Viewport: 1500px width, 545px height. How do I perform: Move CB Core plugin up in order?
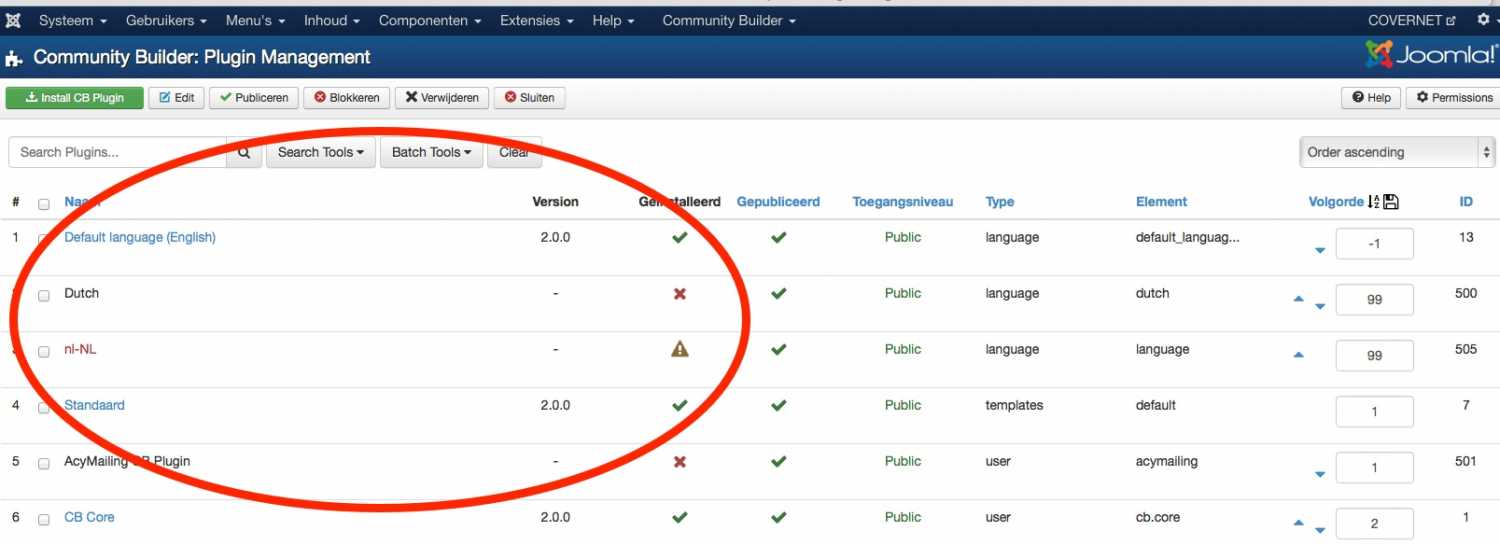pos(1299,522)
